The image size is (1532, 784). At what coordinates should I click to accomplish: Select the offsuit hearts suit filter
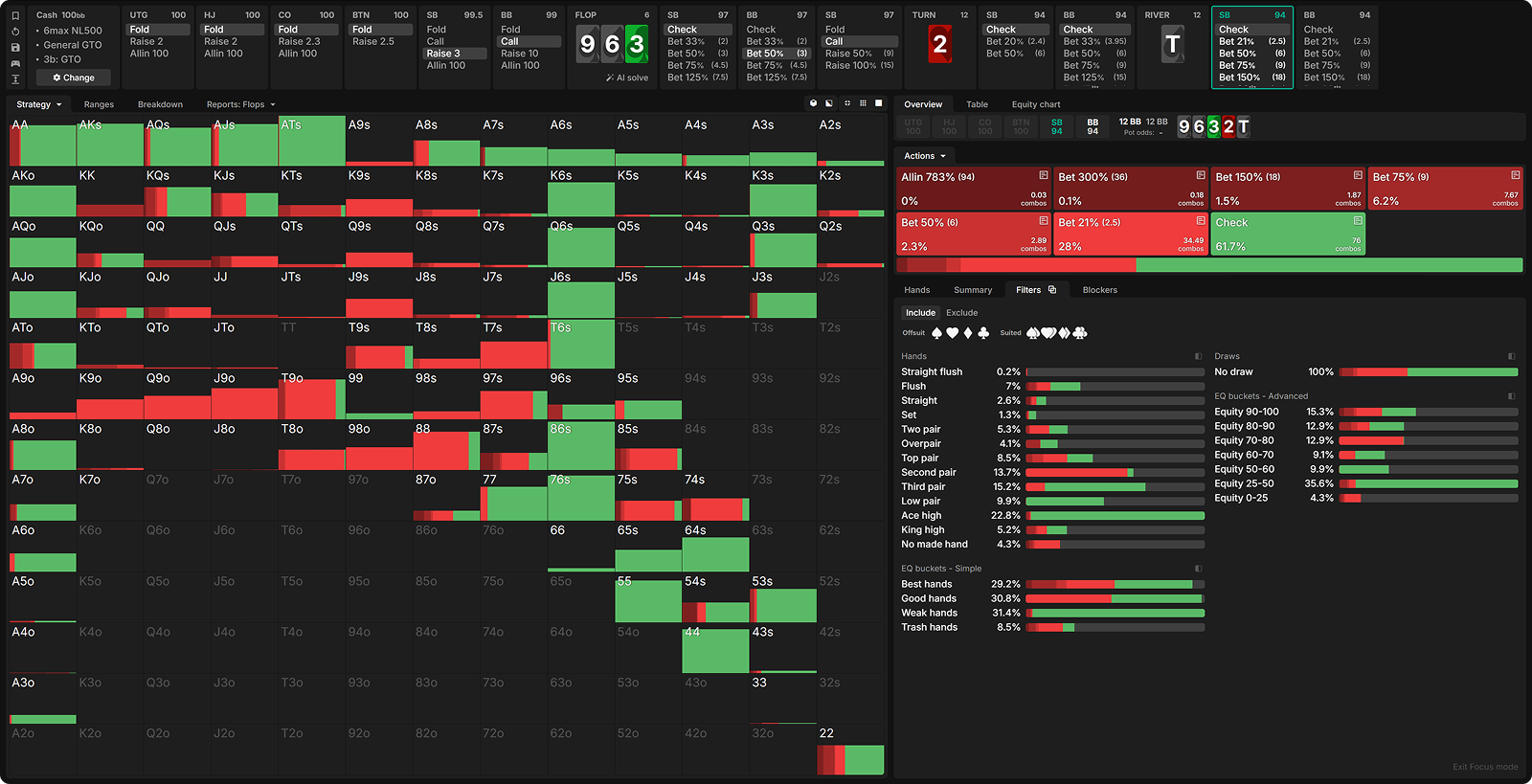952,333
